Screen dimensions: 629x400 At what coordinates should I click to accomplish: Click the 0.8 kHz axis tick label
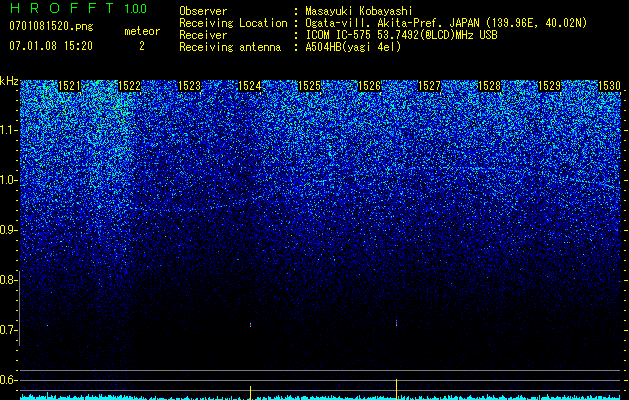(8, 280)
